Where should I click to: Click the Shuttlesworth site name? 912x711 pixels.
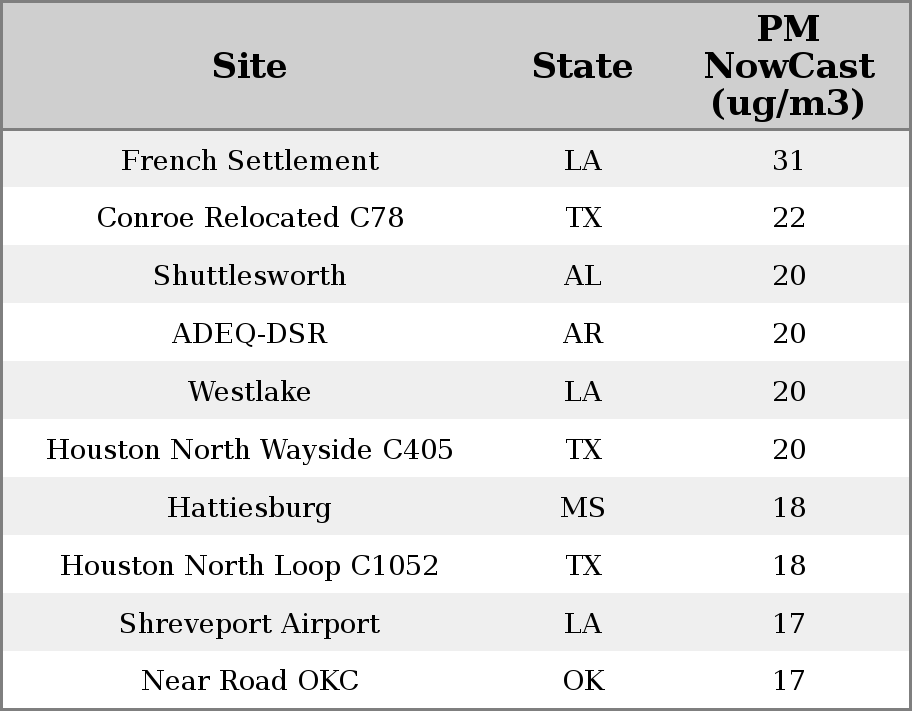[x=249, y=276]
